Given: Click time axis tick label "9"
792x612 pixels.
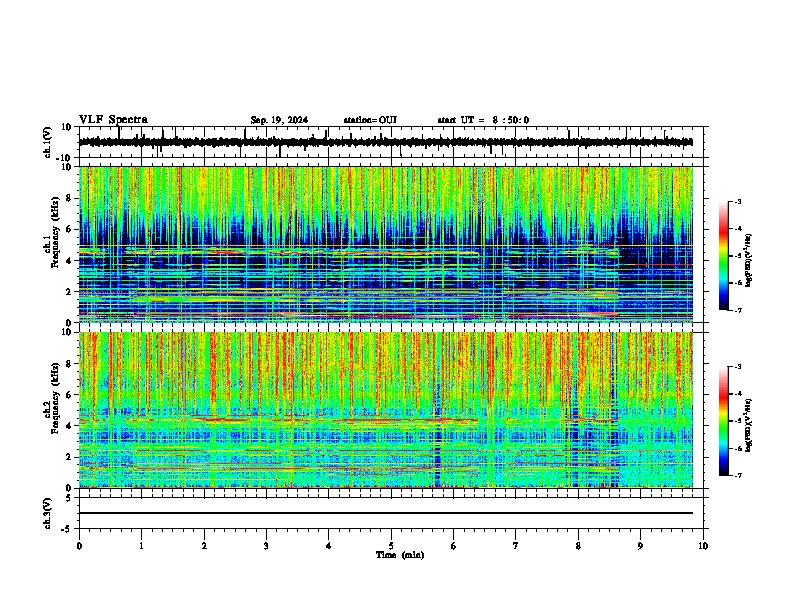Looking at the screenshot, I should tap(640, 546).
